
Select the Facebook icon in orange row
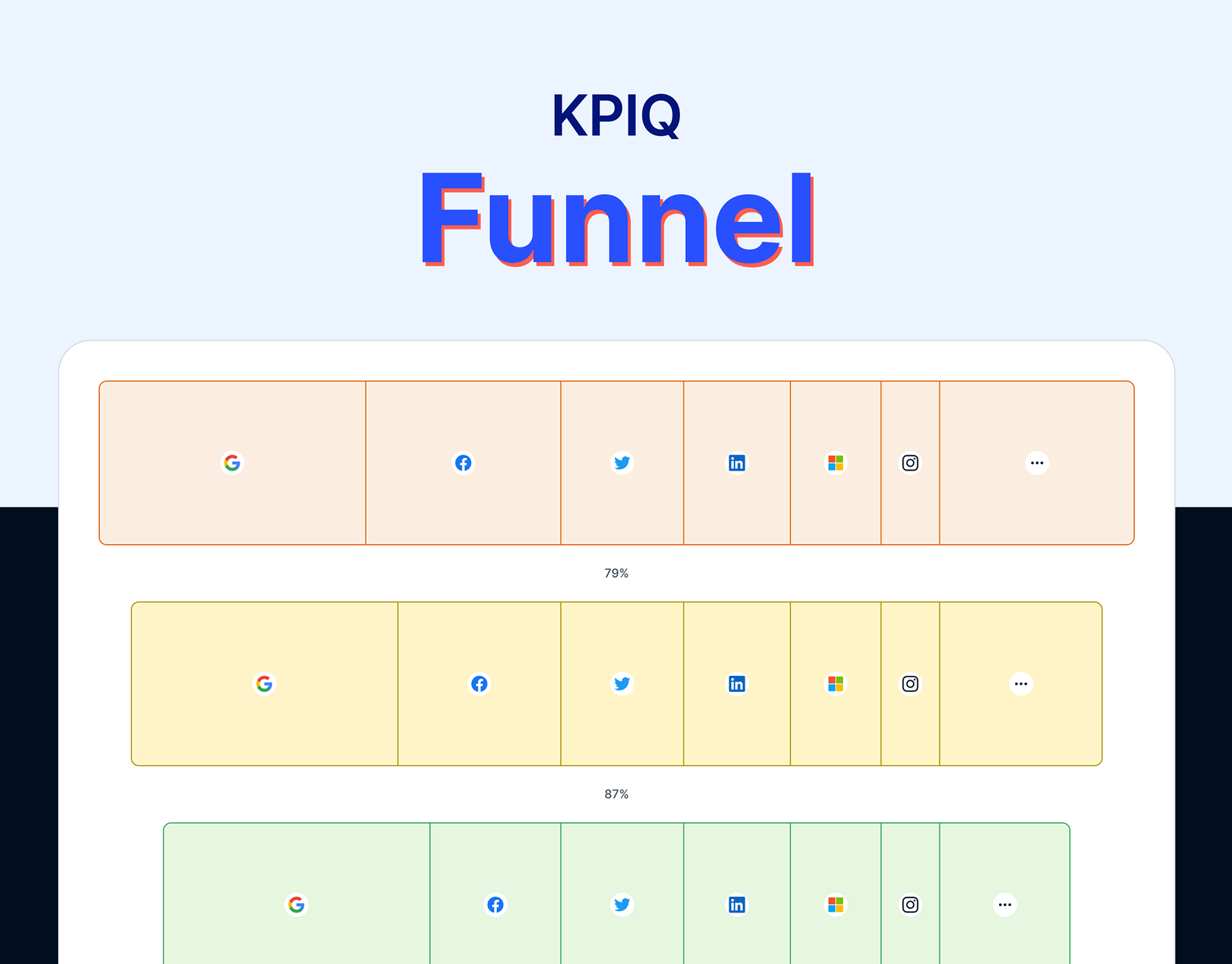click(x=463, y=463)
